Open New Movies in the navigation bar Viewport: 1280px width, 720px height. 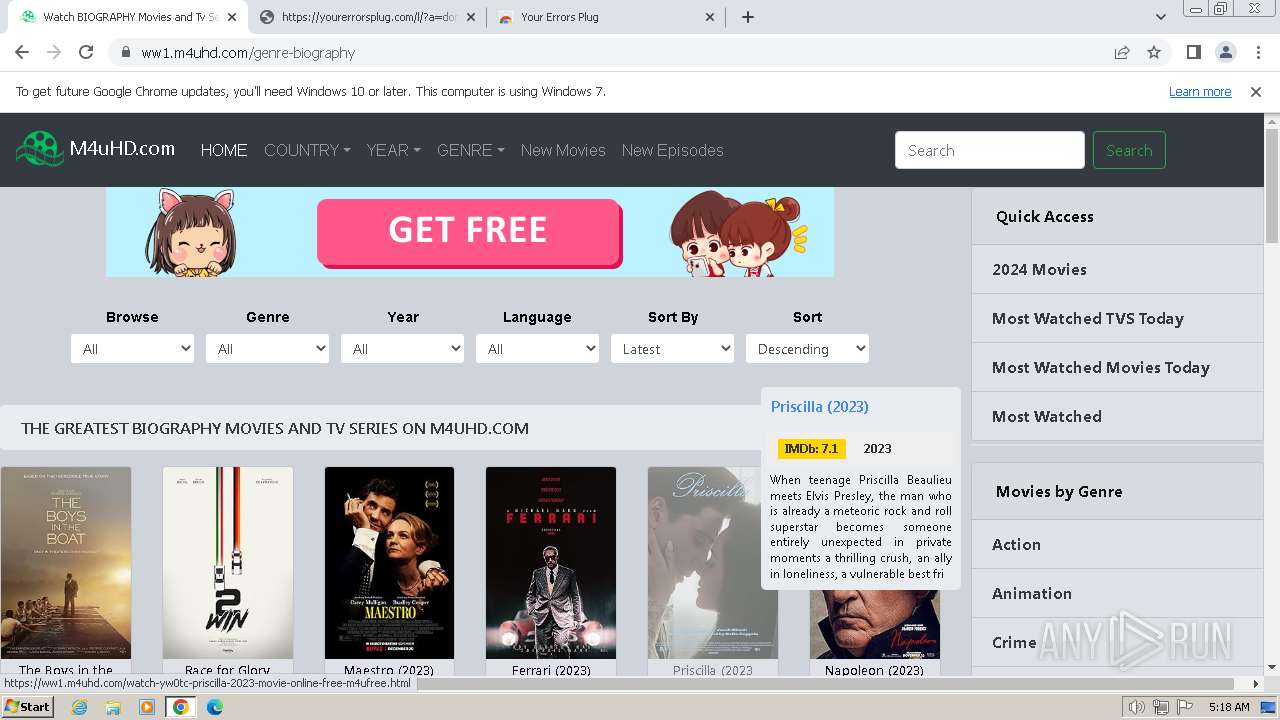[x=563, y=150]
